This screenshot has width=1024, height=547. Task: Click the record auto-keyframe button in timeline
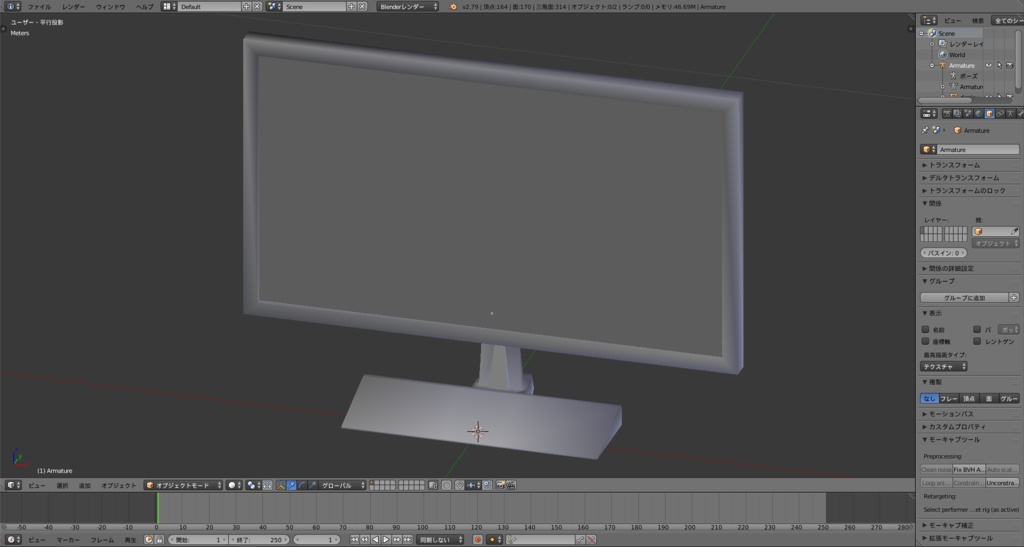pyautogui.click(x=477, y=540)
